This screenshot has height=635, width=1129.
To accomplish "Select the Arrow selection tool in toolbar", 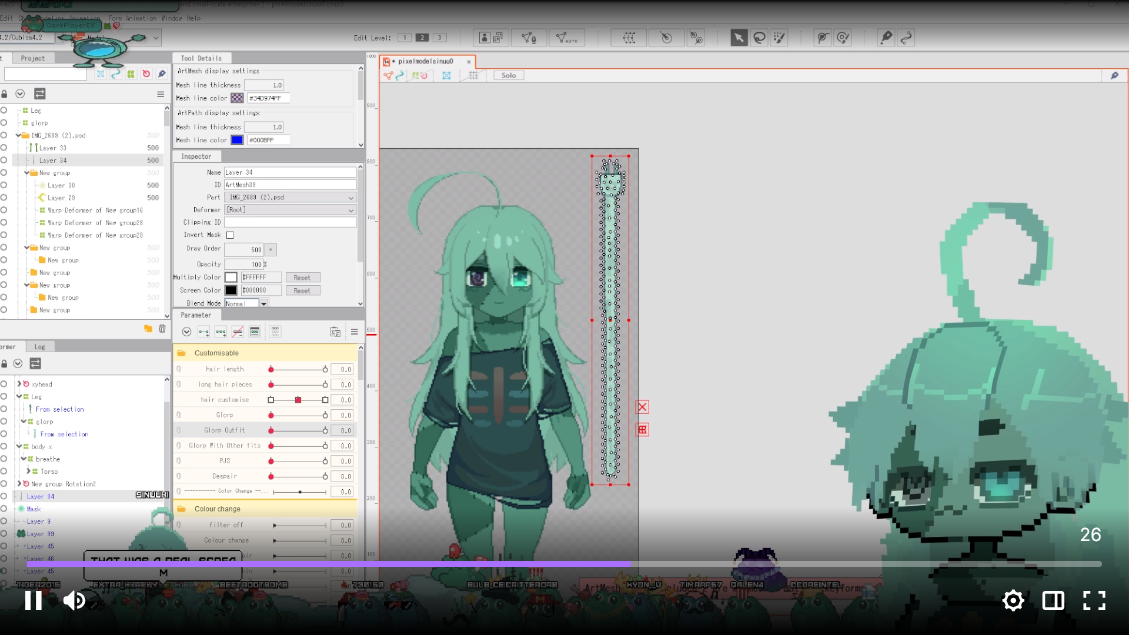I will pos(738,38).
